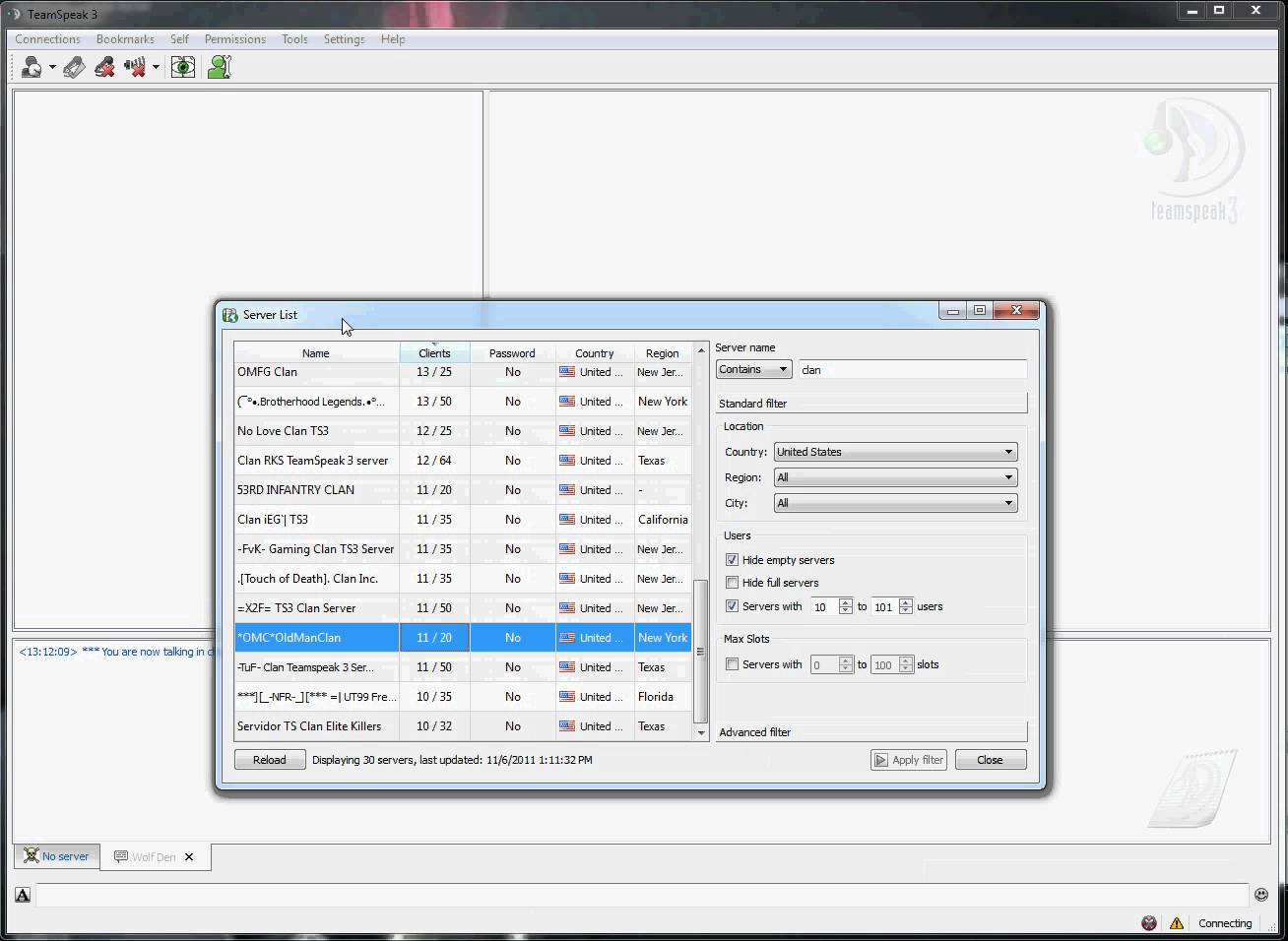This screenshot has width=1288, height=941.
Task: Collapse the Standard filter section
Action: [x=871, y=404]
